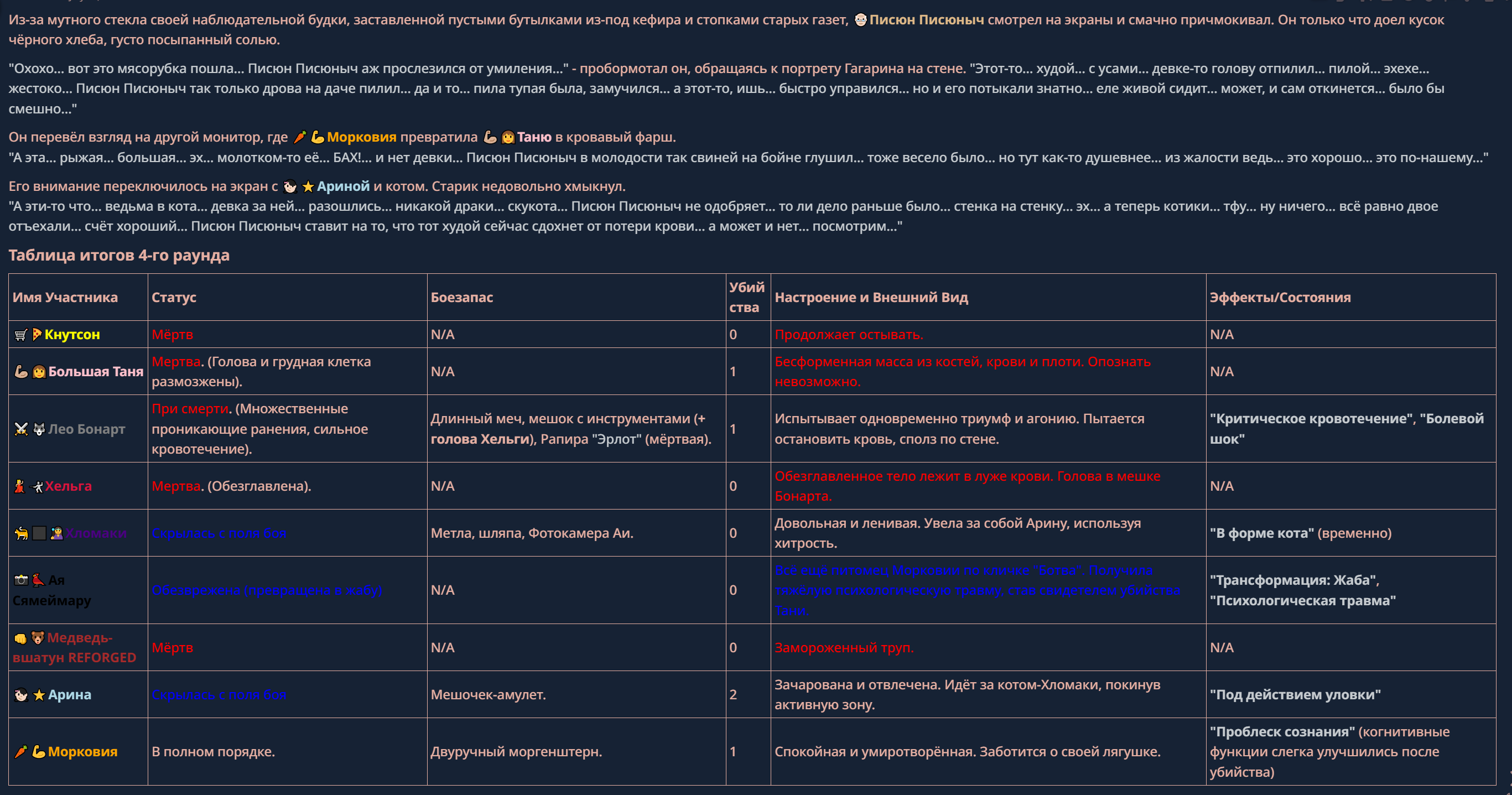The width and height of the screenshot is (1512, 795).
Task: Click the name Медведь-шатун REFORGED in the table
Action: pos(74,648)
